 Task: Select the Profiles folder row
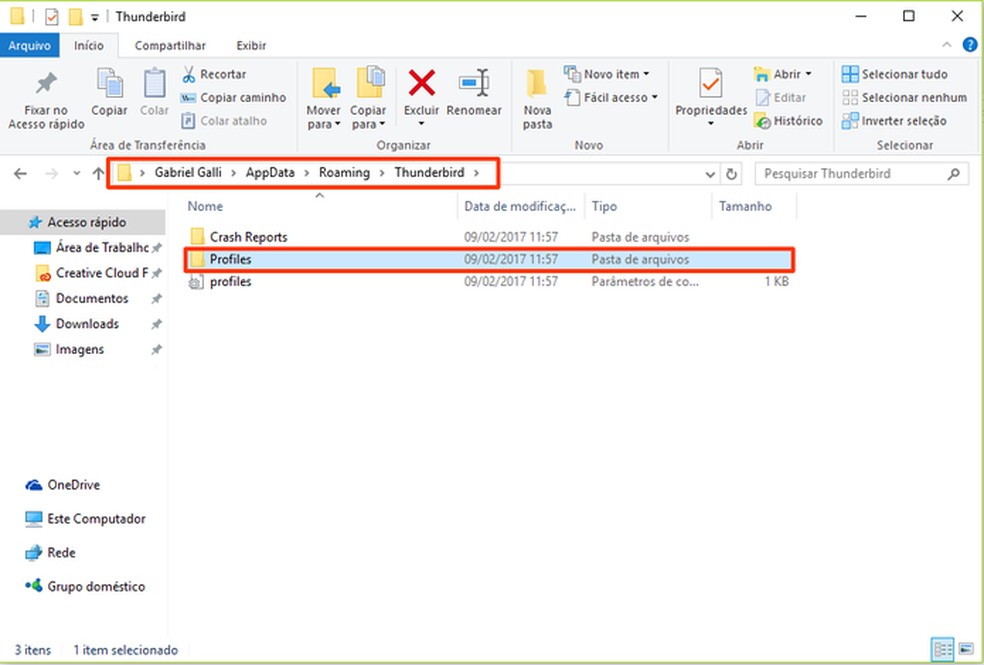[x=489, y=259]
